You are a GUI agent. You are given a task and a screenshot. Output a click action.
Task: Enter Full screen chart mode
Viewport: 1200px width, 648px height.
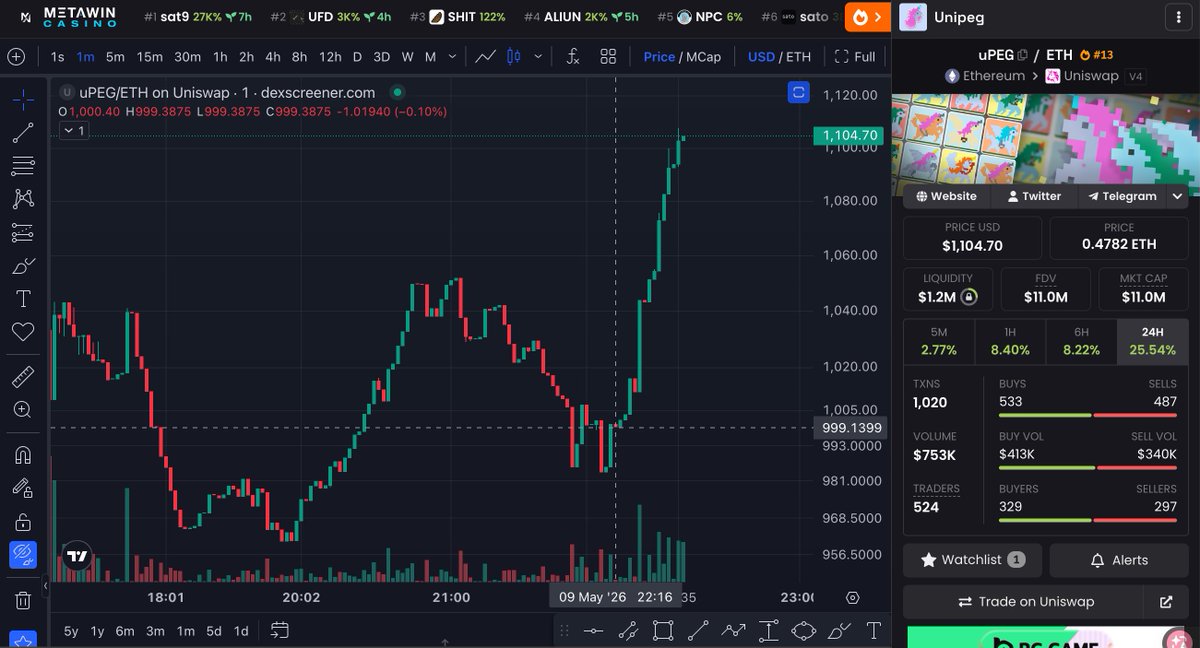[x=855, y=57]
